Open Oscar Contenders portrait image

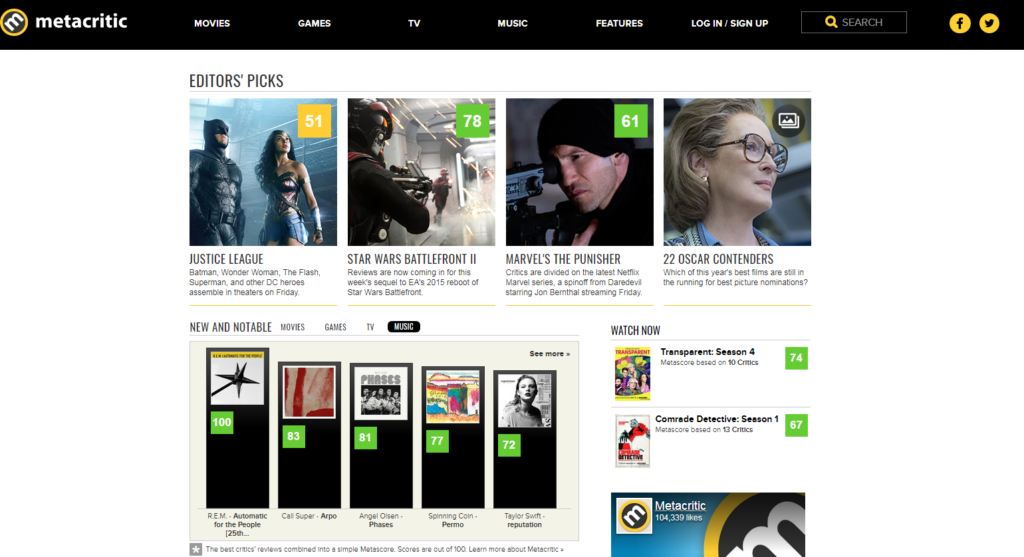coord(737,172)
